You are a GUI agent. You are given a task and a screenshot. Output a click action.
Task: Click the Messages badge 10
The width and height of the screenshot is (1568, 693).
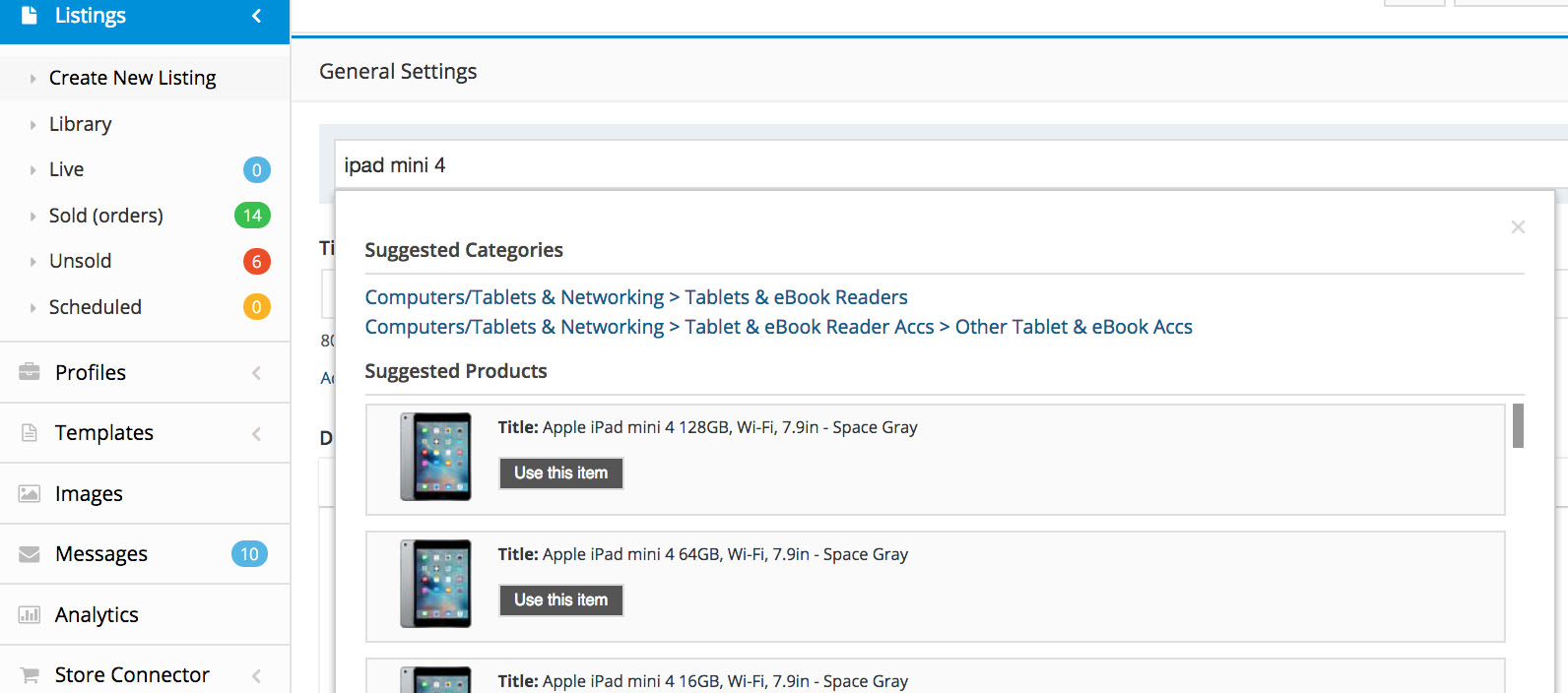(x=249, y=554)
